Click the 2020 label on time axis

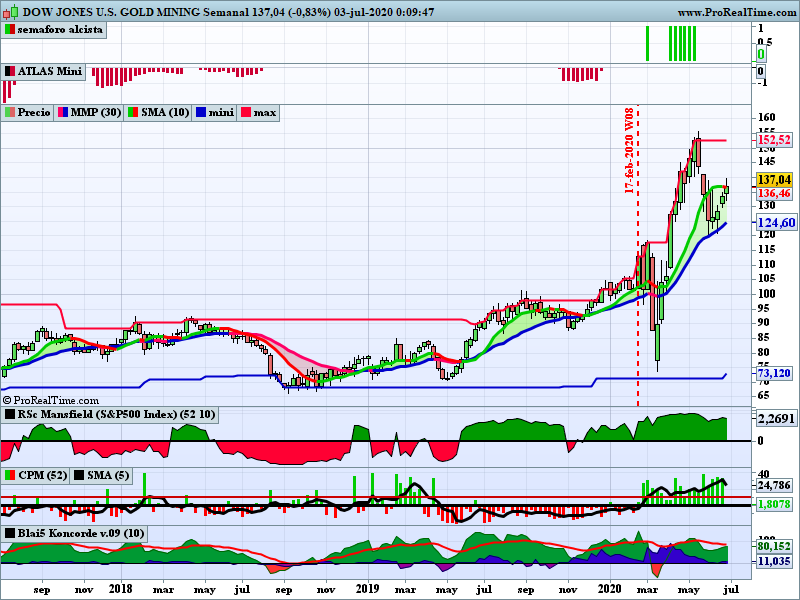pos(610,589)
